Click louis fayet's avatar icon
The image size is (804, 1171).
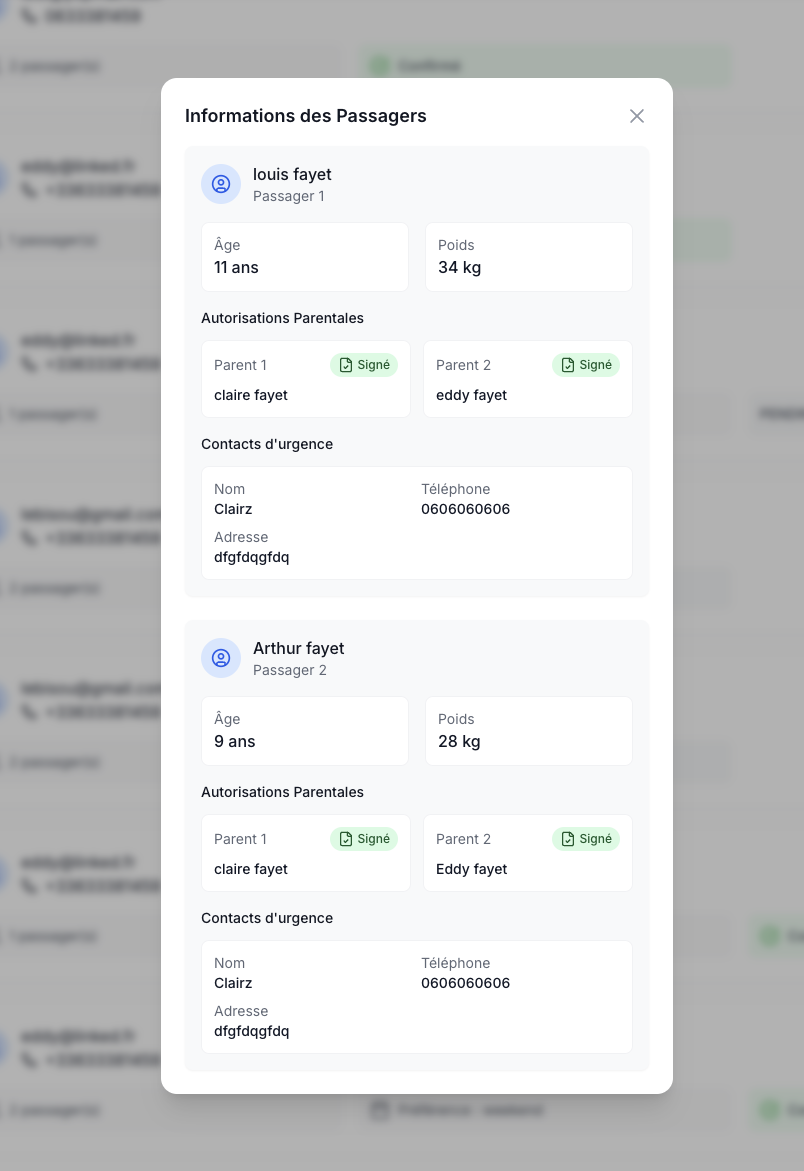point(221,184)
